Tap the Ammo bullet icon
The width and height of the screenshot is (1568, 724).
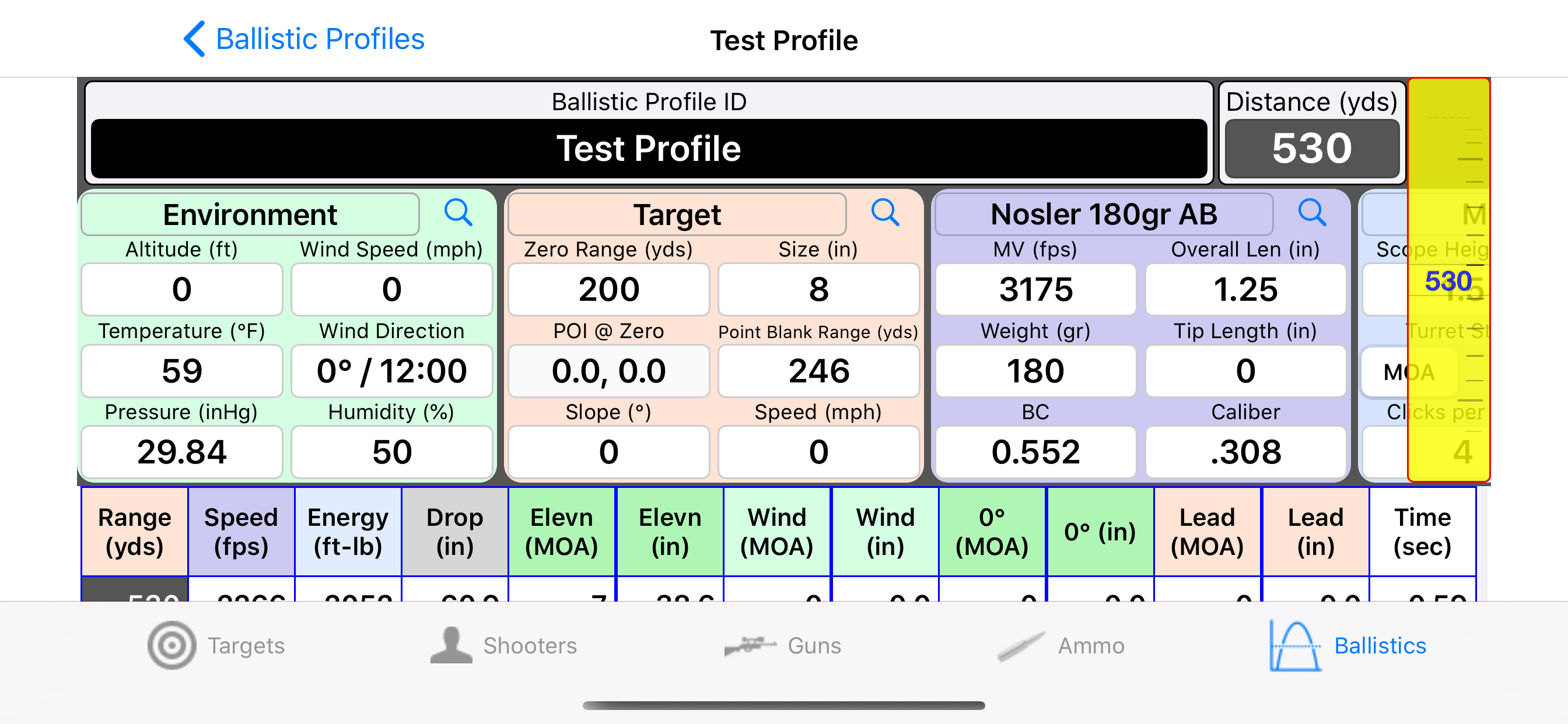click(x=1021, y=646)
